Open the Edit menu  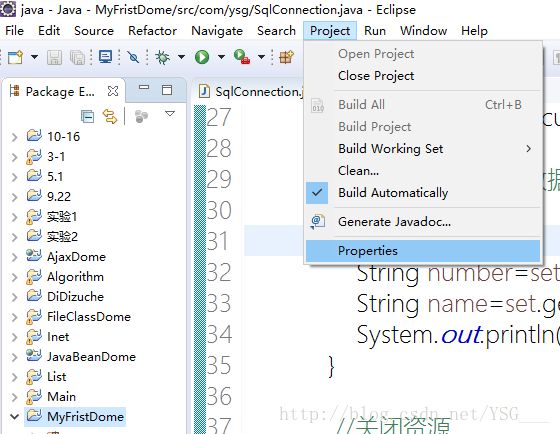tap(49, 31)
